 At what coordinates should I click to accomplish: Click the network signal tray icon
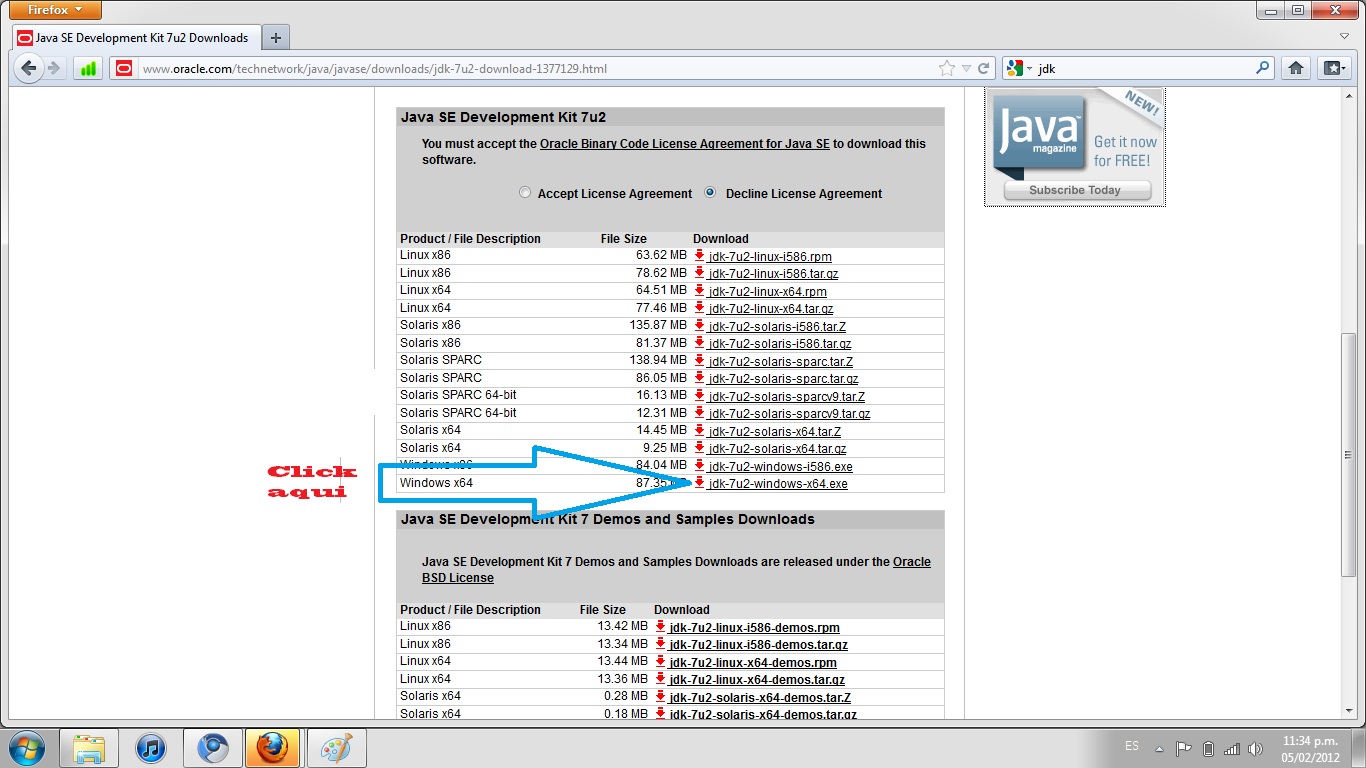tap(1232, 748)
